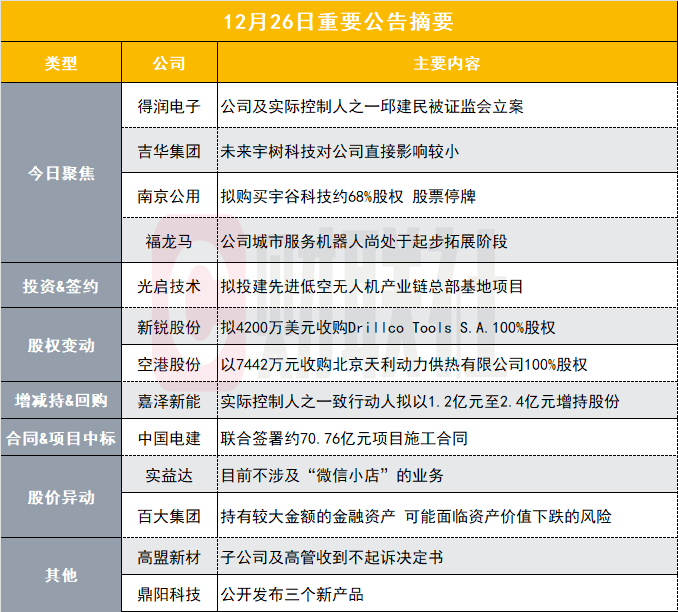Screen dimensions: 678x612
Task: Select company cell 福龙马
Action: coord(169,241)
